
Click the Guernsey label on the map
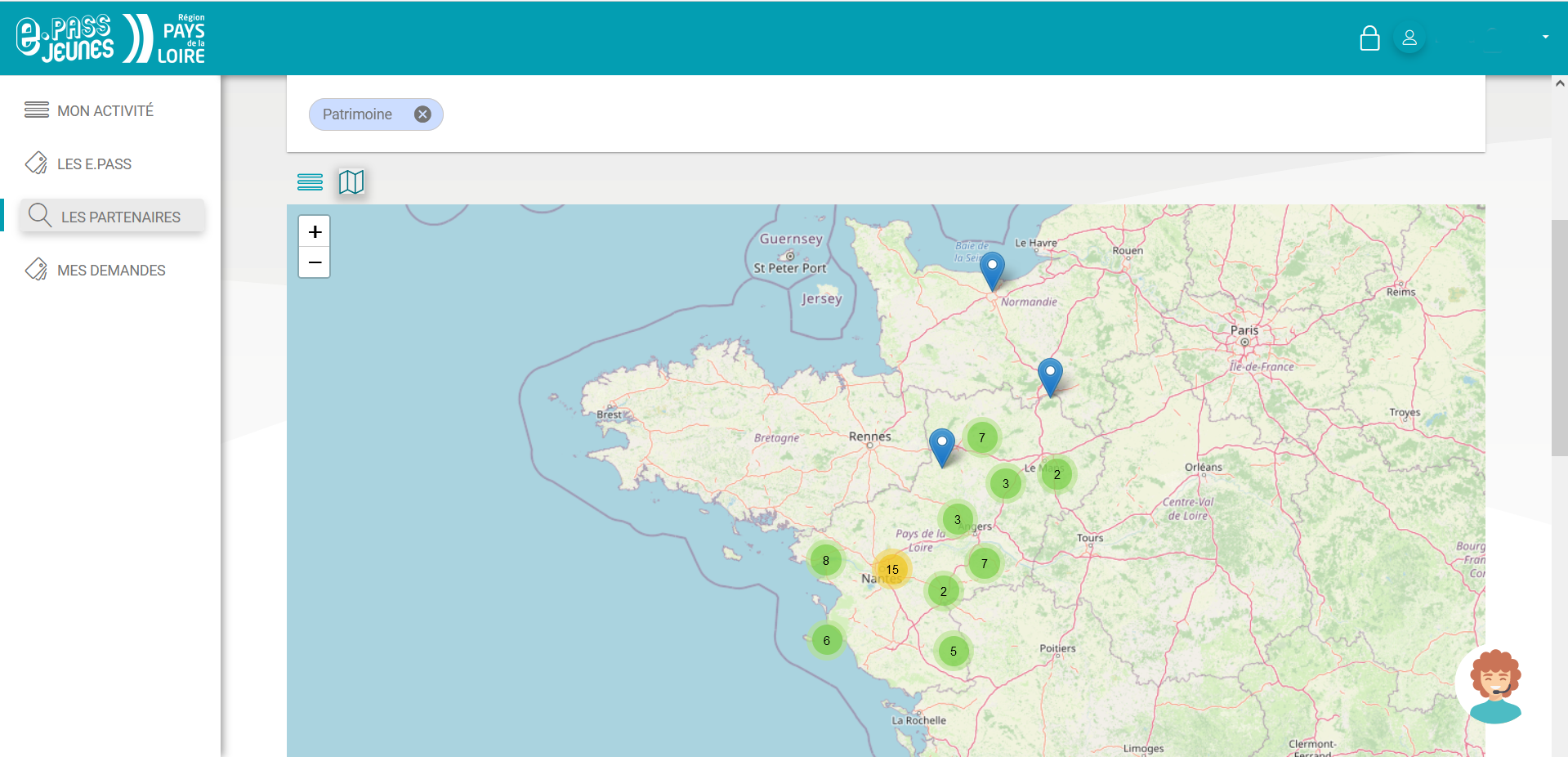pos(791,239)
